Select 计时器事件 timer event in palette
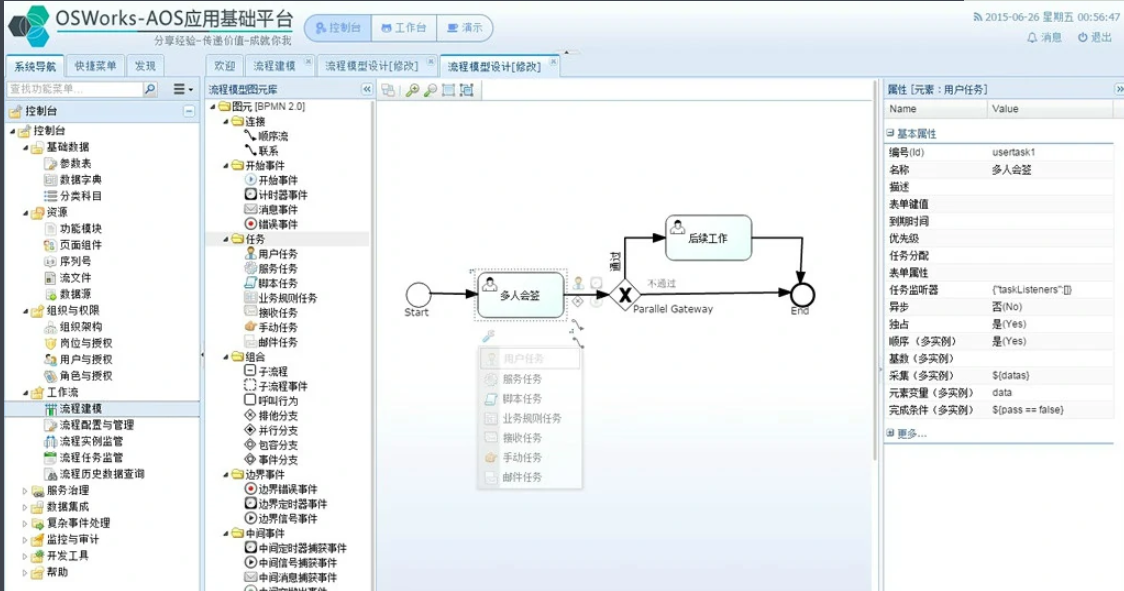The width and height of the screenshot is (1124, 591). 276,194
